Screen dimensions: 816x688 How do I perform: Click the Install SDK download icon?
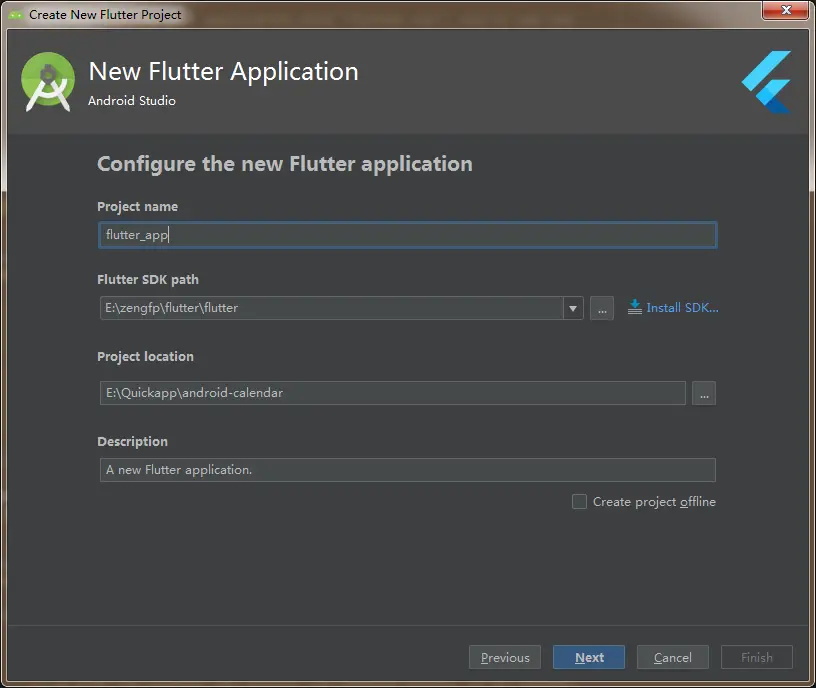634,307
